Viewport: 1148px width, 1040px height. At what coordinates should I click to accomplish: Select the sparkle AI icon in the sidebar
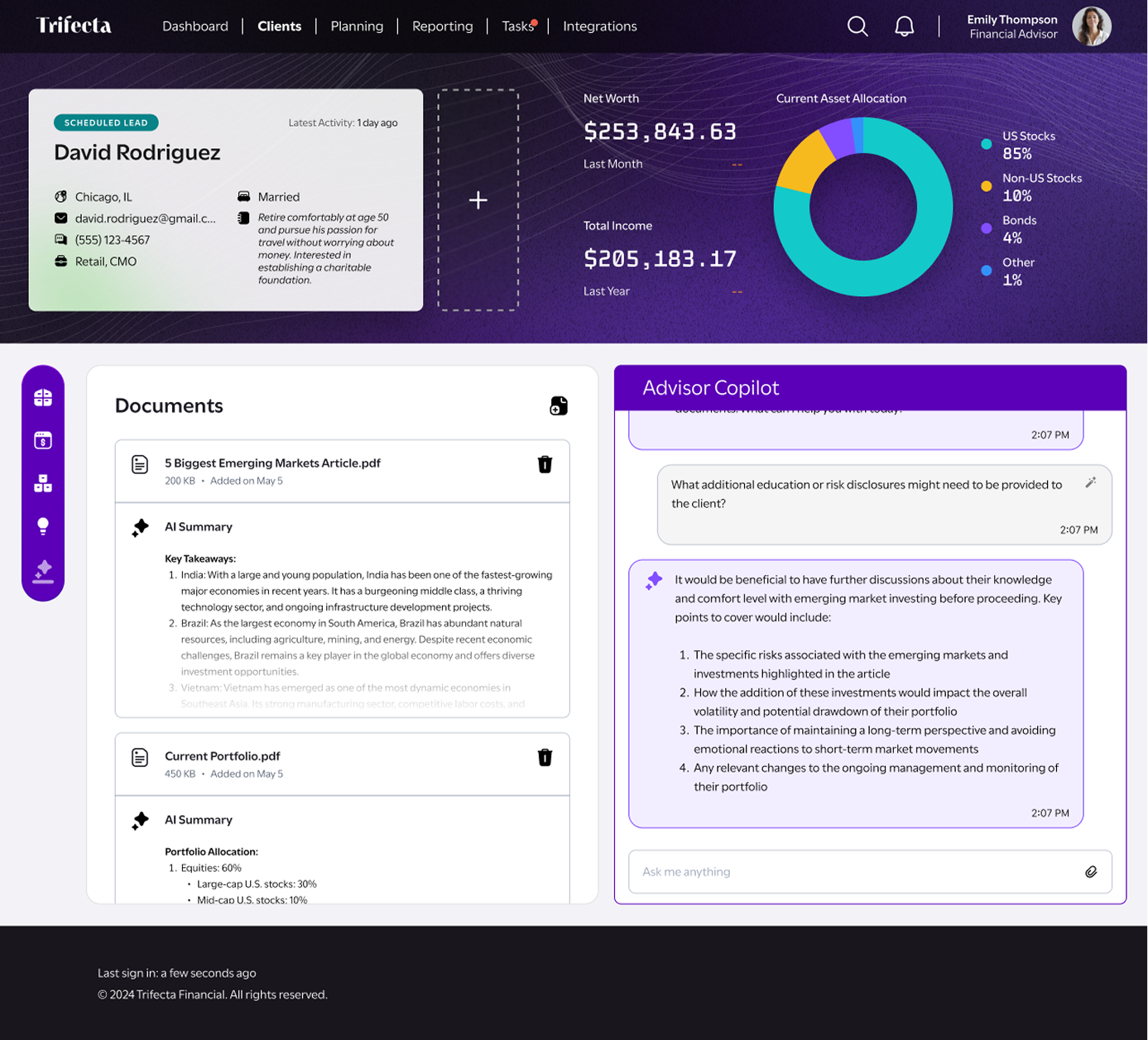click(x=43, y=571)
